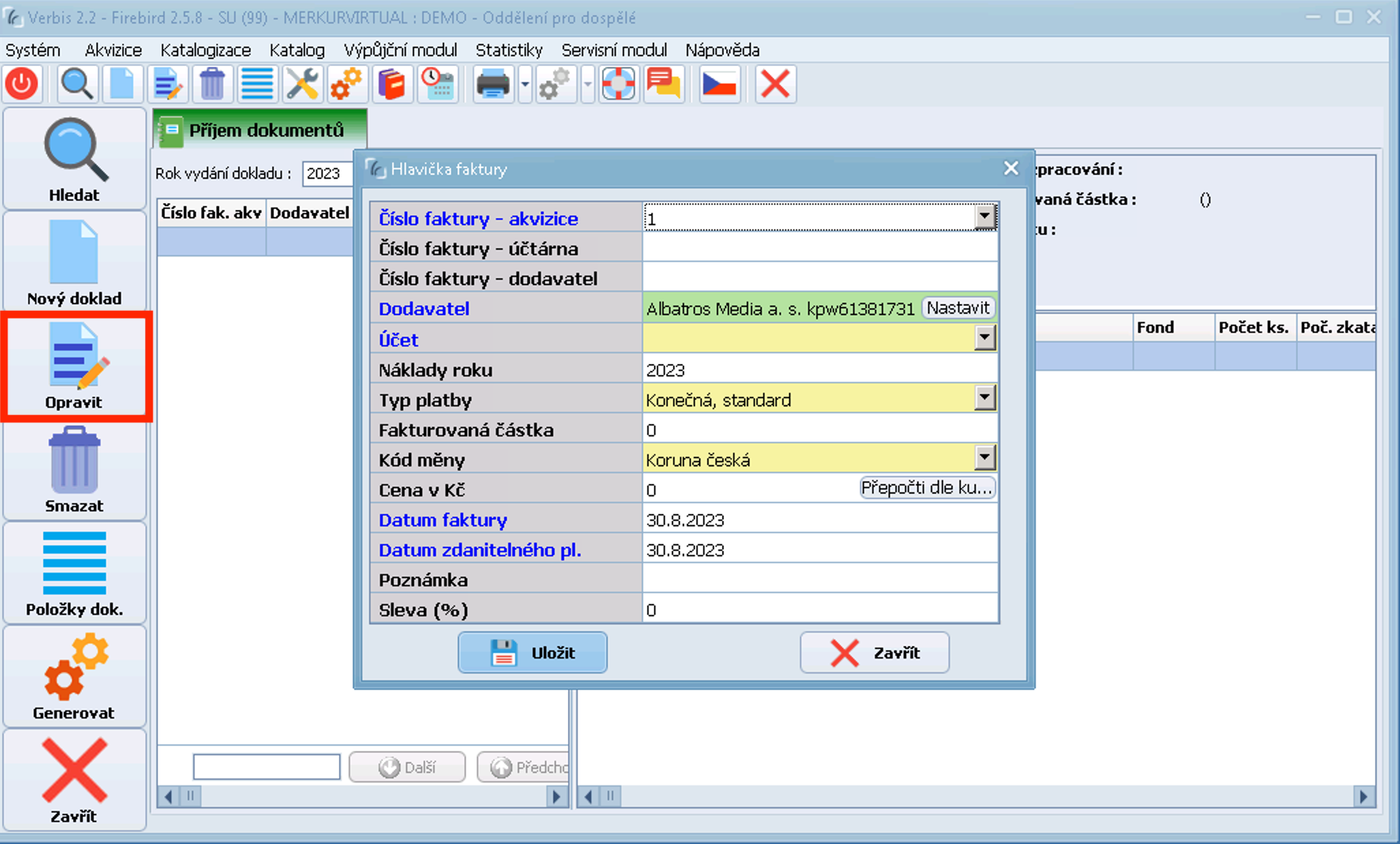This screenshot has width=1400, height=844.
Task: Click the Opravit sidebar button
Action: pos(74,366)
